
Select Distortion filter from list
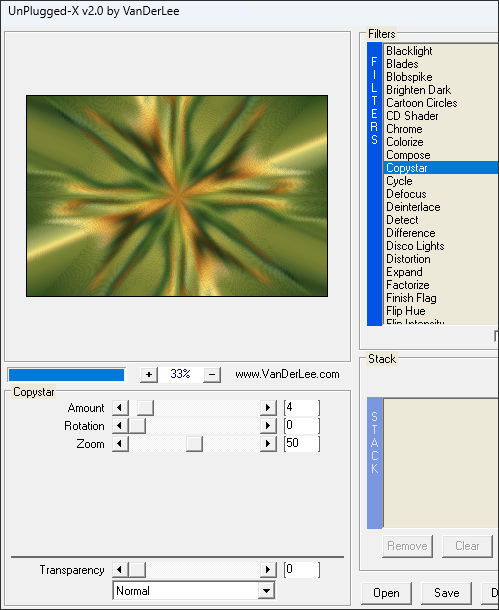pos(441,259)
